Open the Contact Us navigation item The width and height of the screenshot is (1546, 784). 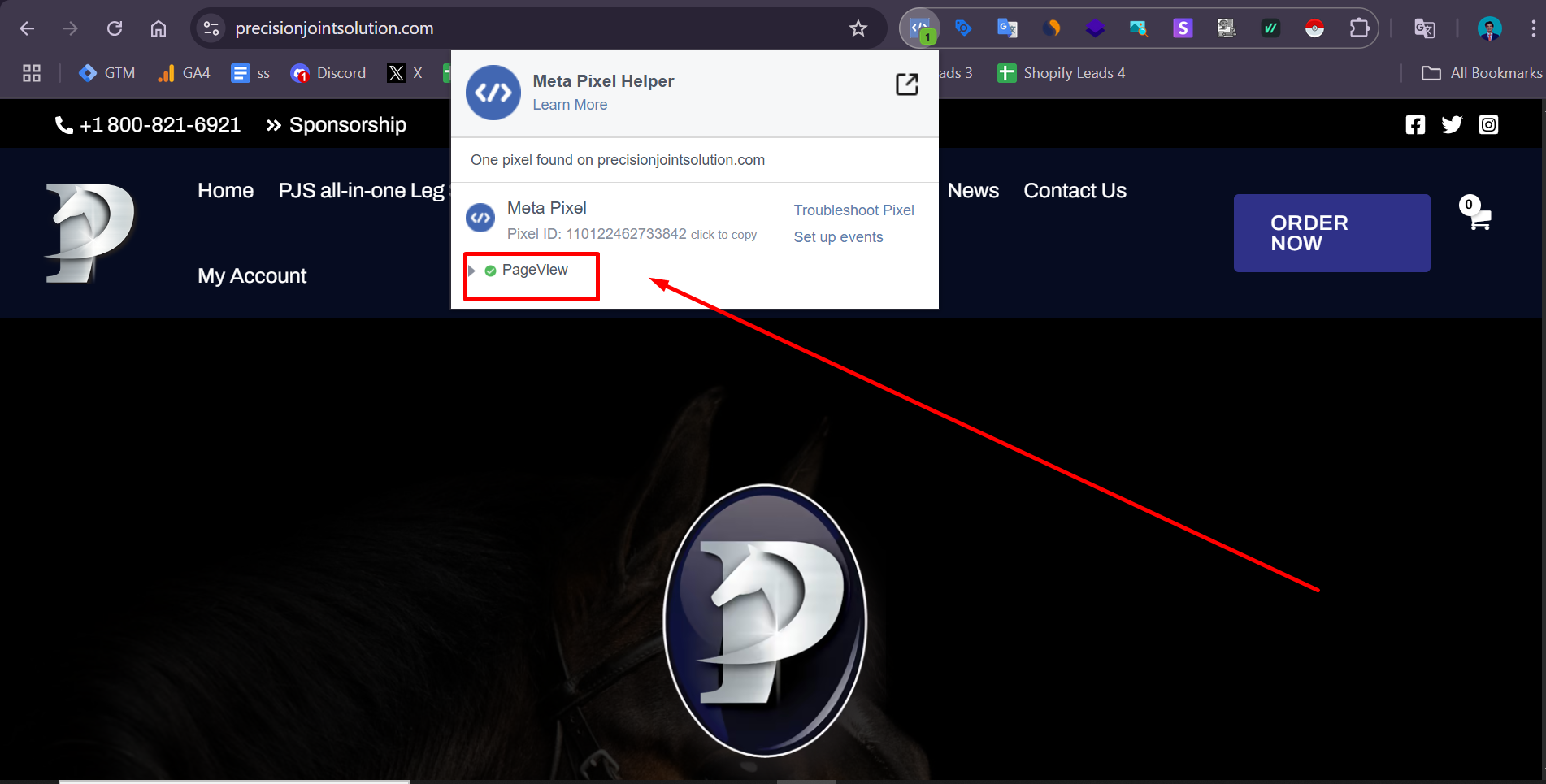coord(1075,190)
